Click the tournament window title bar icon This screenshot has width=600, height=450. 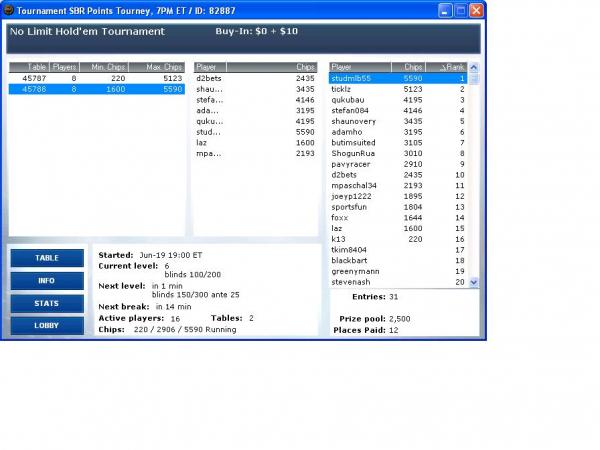9,10
